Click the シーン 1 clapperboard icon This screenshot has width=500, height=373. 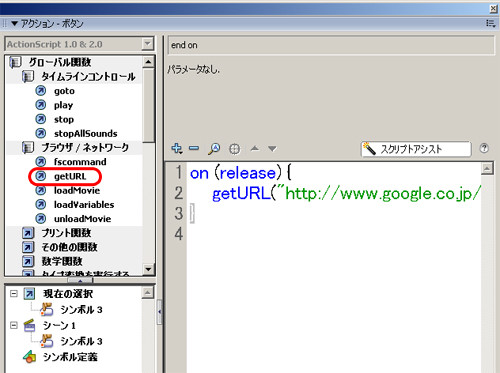point(29,325)
